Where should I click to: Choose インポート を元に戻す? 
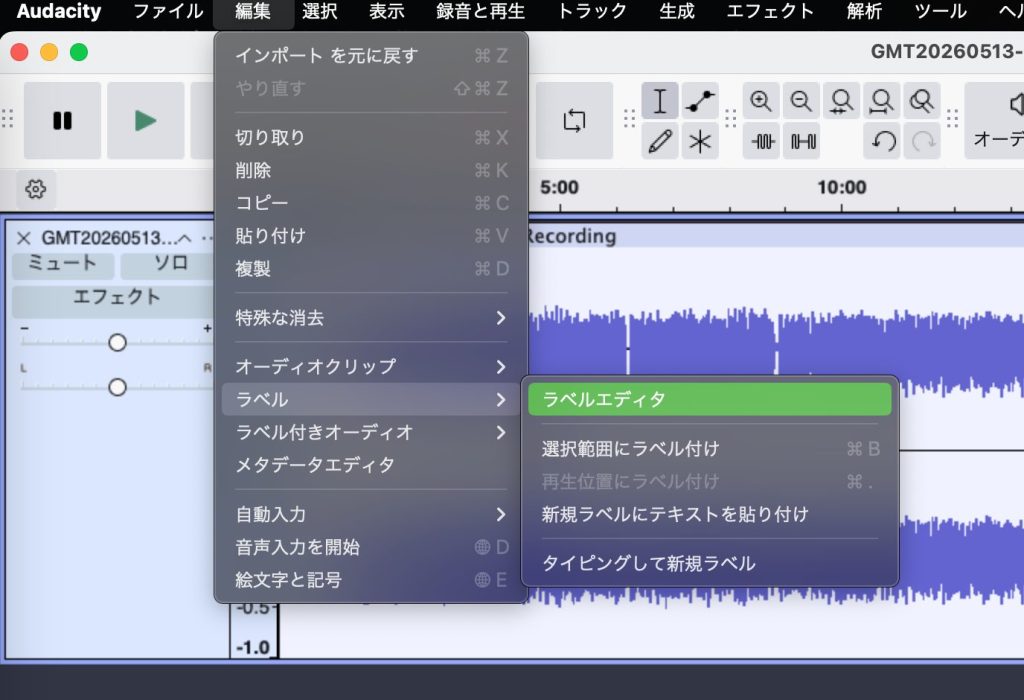coord(371,56)
